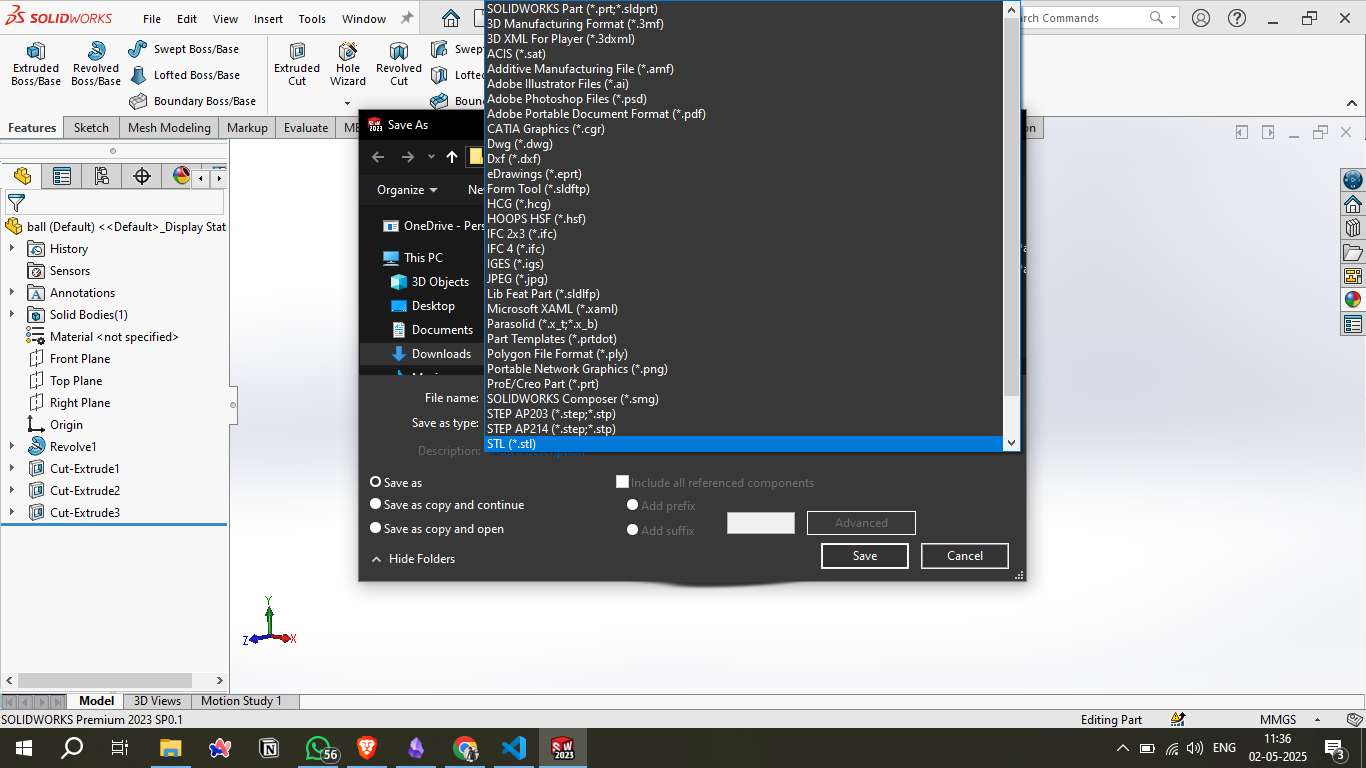Open the Custom Properties task pane
The height and width of the screenshot is (768, 1366).
pyautogui.click(x=1353, y=324)
